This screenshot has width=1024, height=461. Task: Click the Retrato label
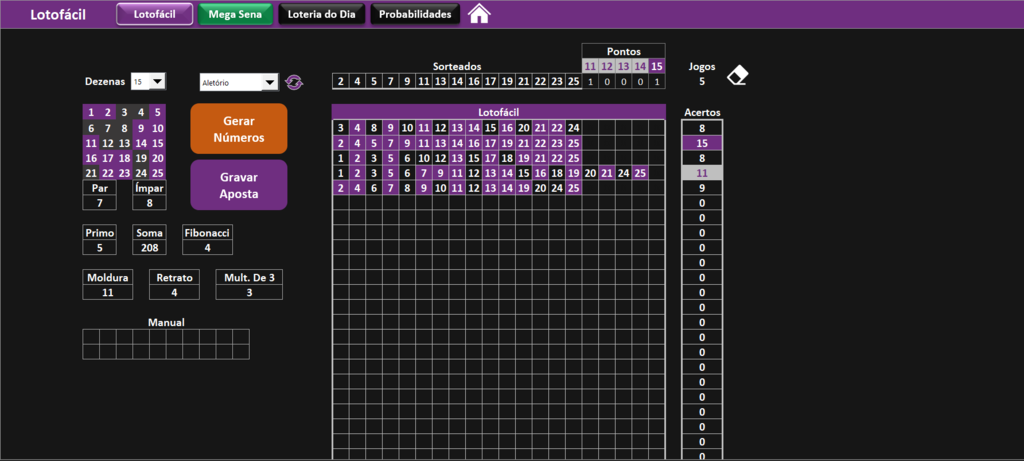(x=174, y=278)
